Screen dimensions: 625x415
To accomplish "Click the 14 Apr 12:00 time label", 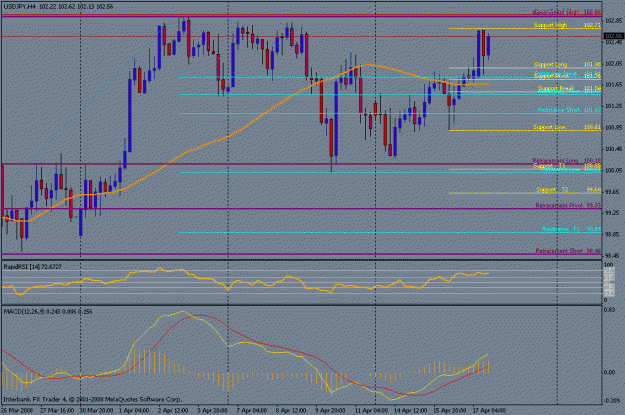I will point(410,410).
